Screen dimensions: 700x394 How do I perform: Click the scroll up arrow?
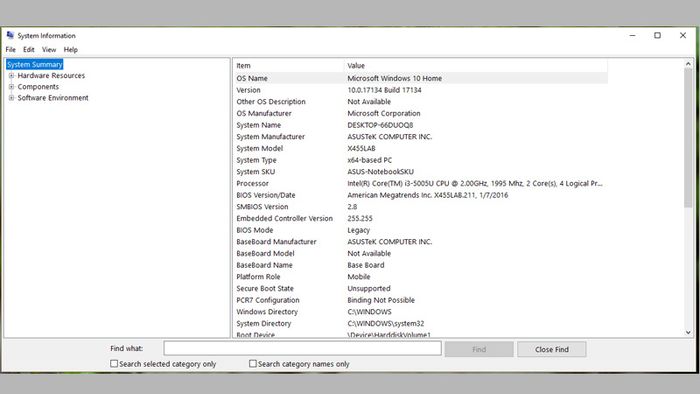(x=688, y=64)
